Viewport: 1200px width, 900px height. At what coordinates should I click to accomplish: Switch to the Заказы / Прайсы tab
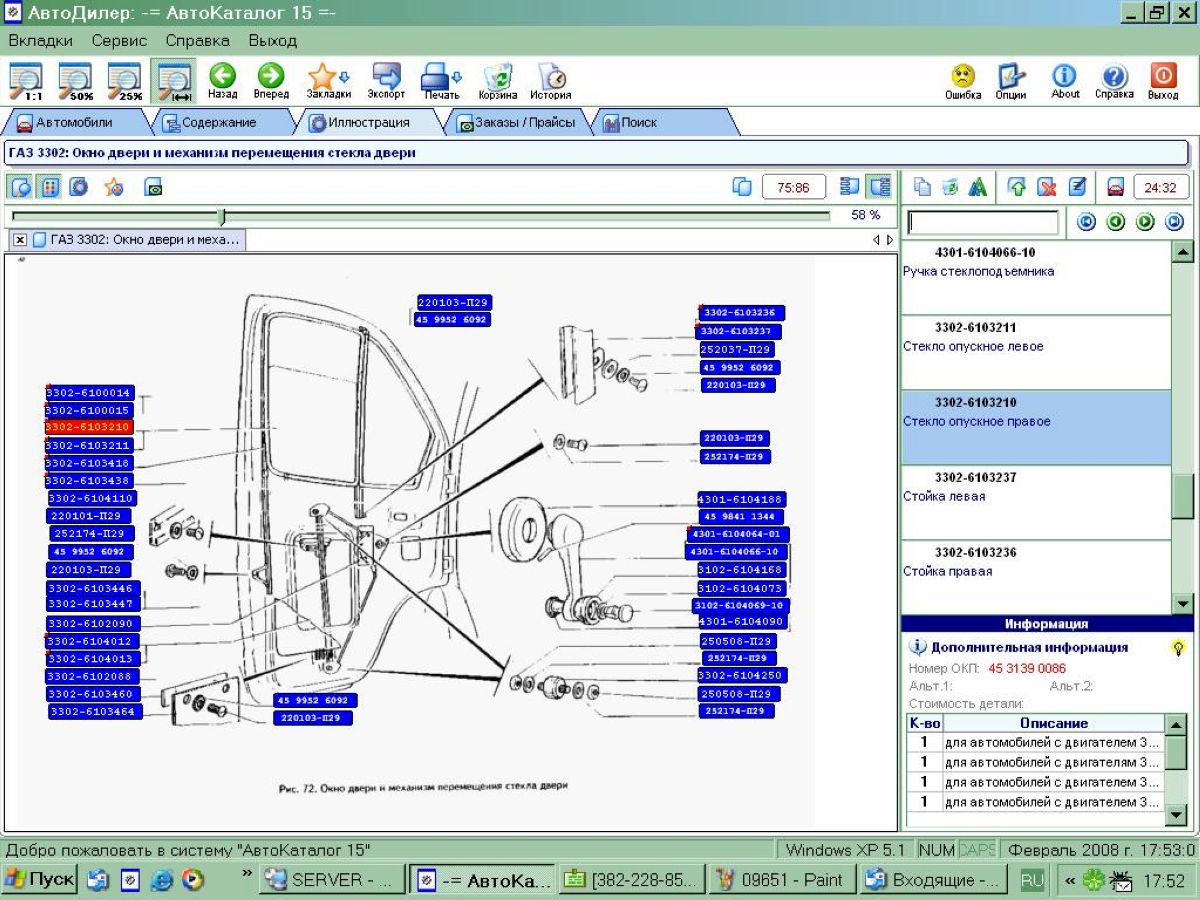click(x=515, y=123)
